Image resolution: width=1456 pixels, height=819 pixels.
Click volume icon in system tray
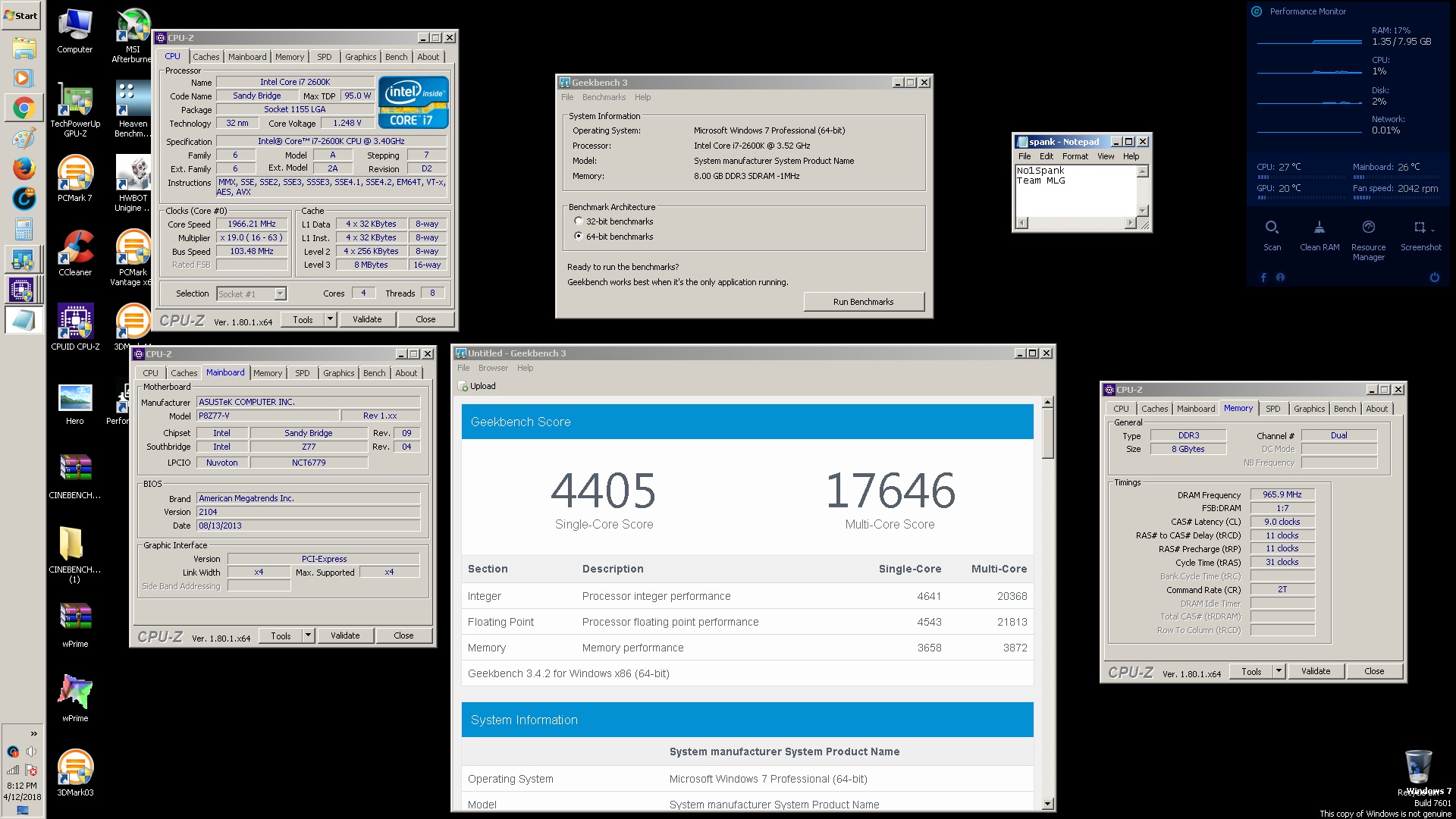point(31,752)
